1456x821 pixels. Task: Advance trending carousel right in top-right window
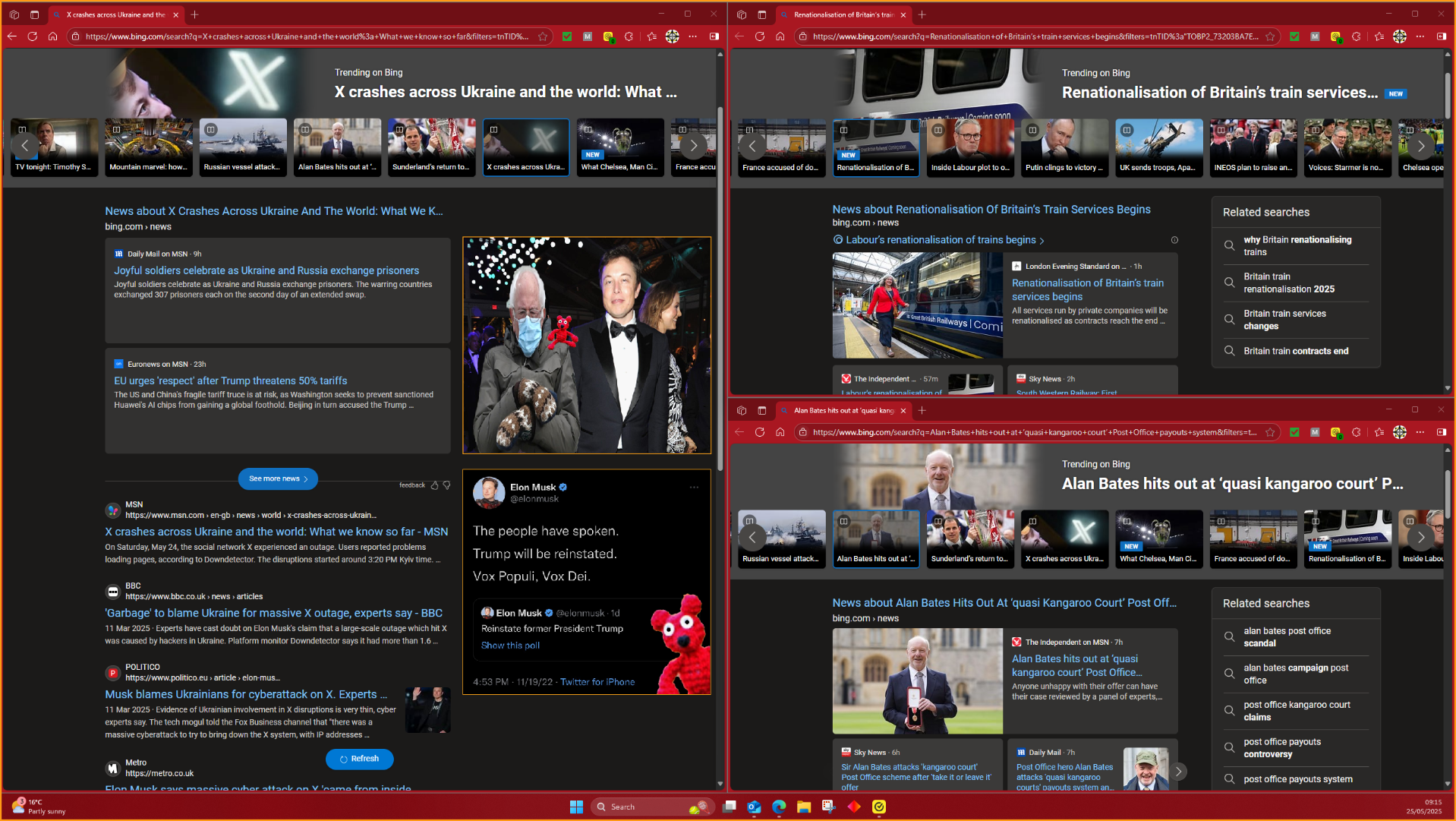pyautogui.click(x=1420, y=146)
